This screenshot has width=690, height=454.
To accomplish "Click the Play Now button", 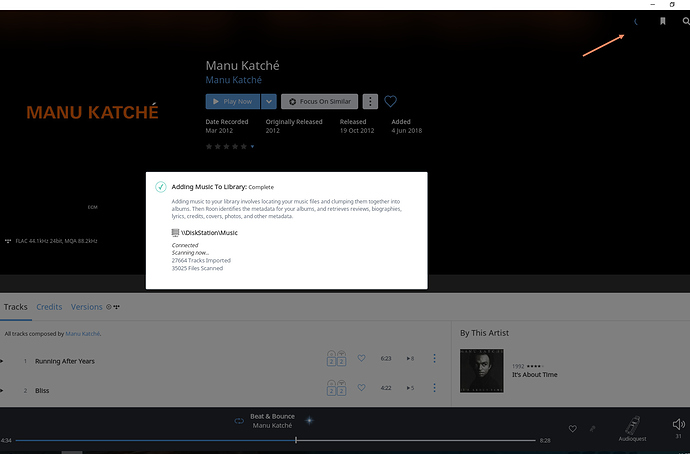I will pyautogui.click(x=232, y=102).
